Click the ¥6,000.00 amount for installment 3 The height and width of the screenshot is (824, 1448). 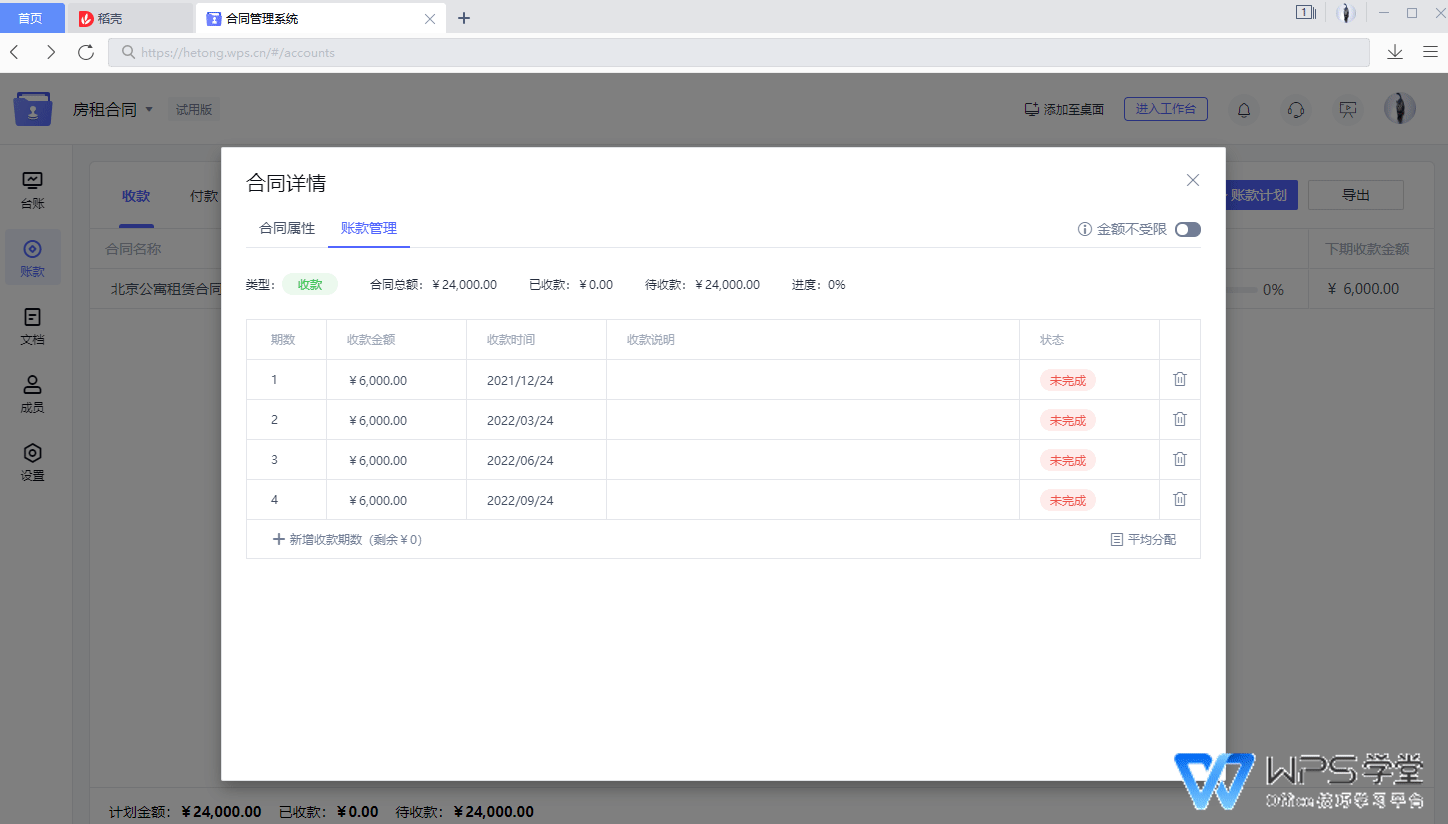coord(378,460)
